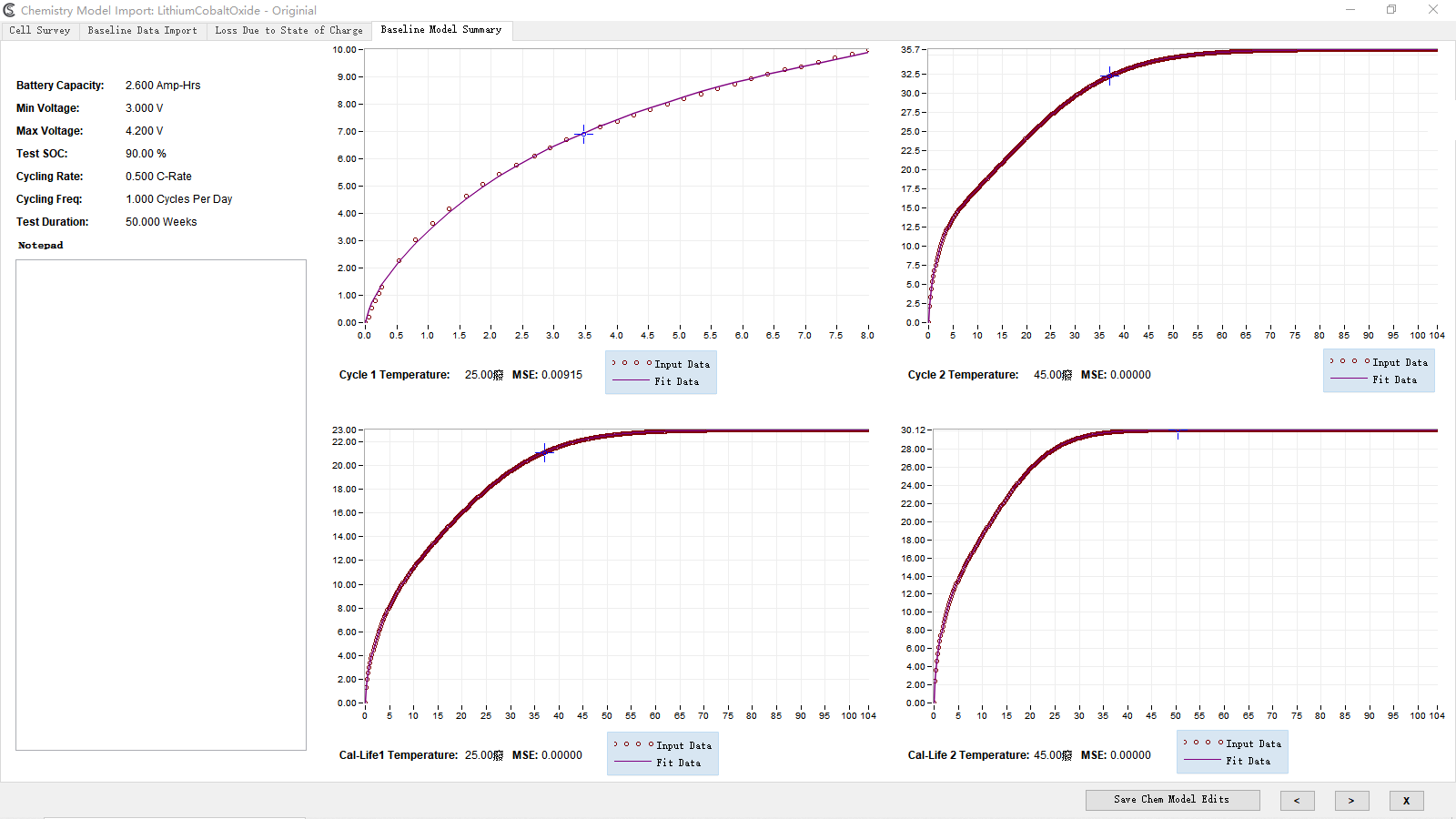
Task: Open the Baseline Data Import tab
Action: (142, 31)
